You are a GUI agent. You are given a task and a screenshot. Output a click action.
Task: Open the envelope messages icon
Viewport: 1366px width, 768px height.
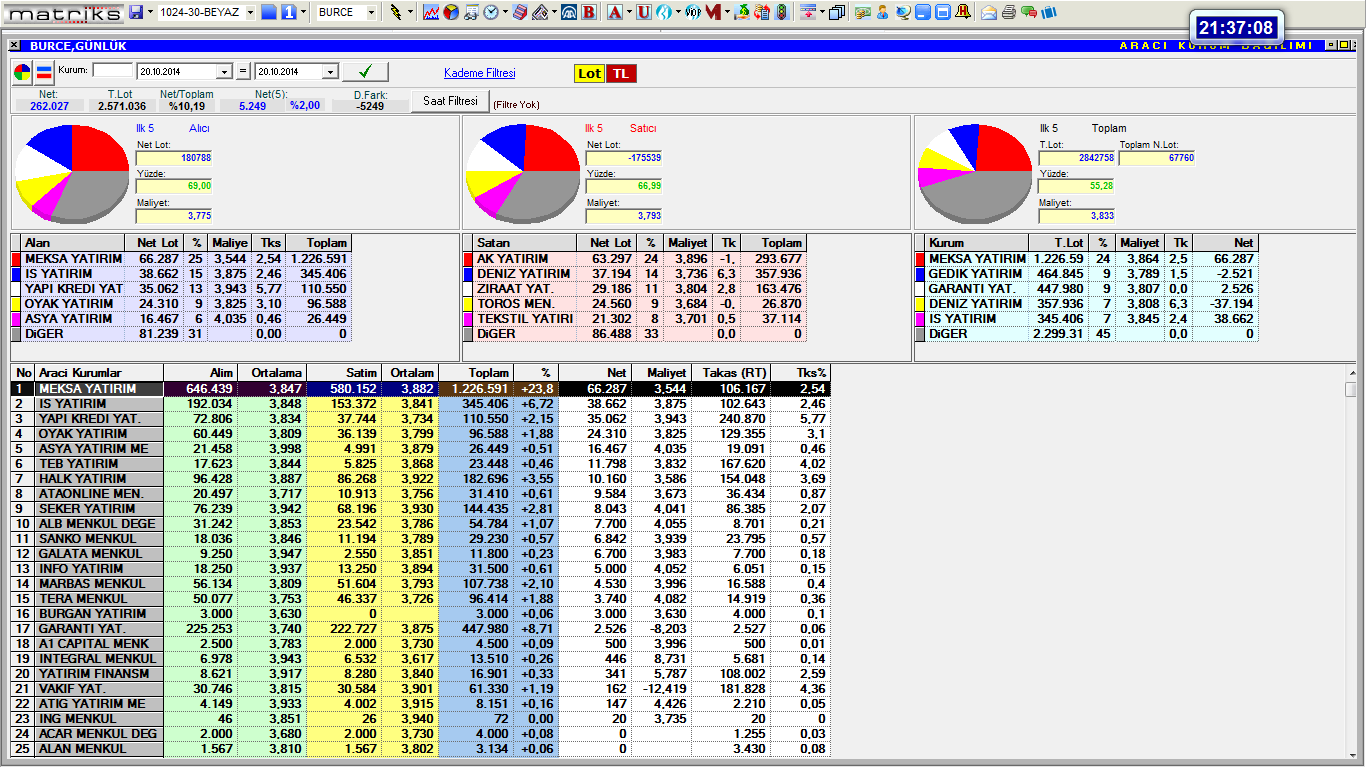pos(989,13)
